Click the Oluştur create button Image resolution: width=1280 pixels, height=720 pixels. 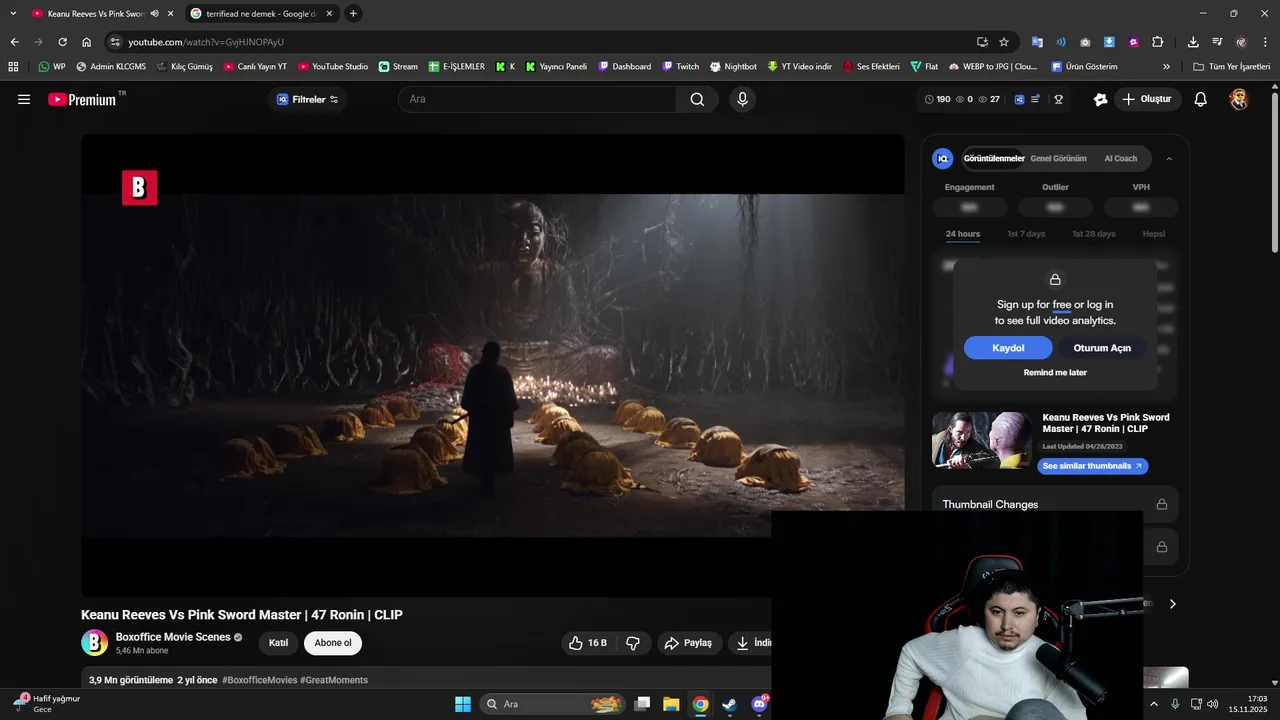pyautogui.click(x=1146, y=99)
